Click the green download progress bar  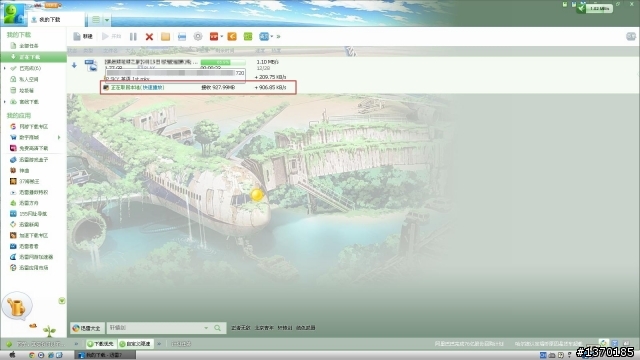pos(223,62)
